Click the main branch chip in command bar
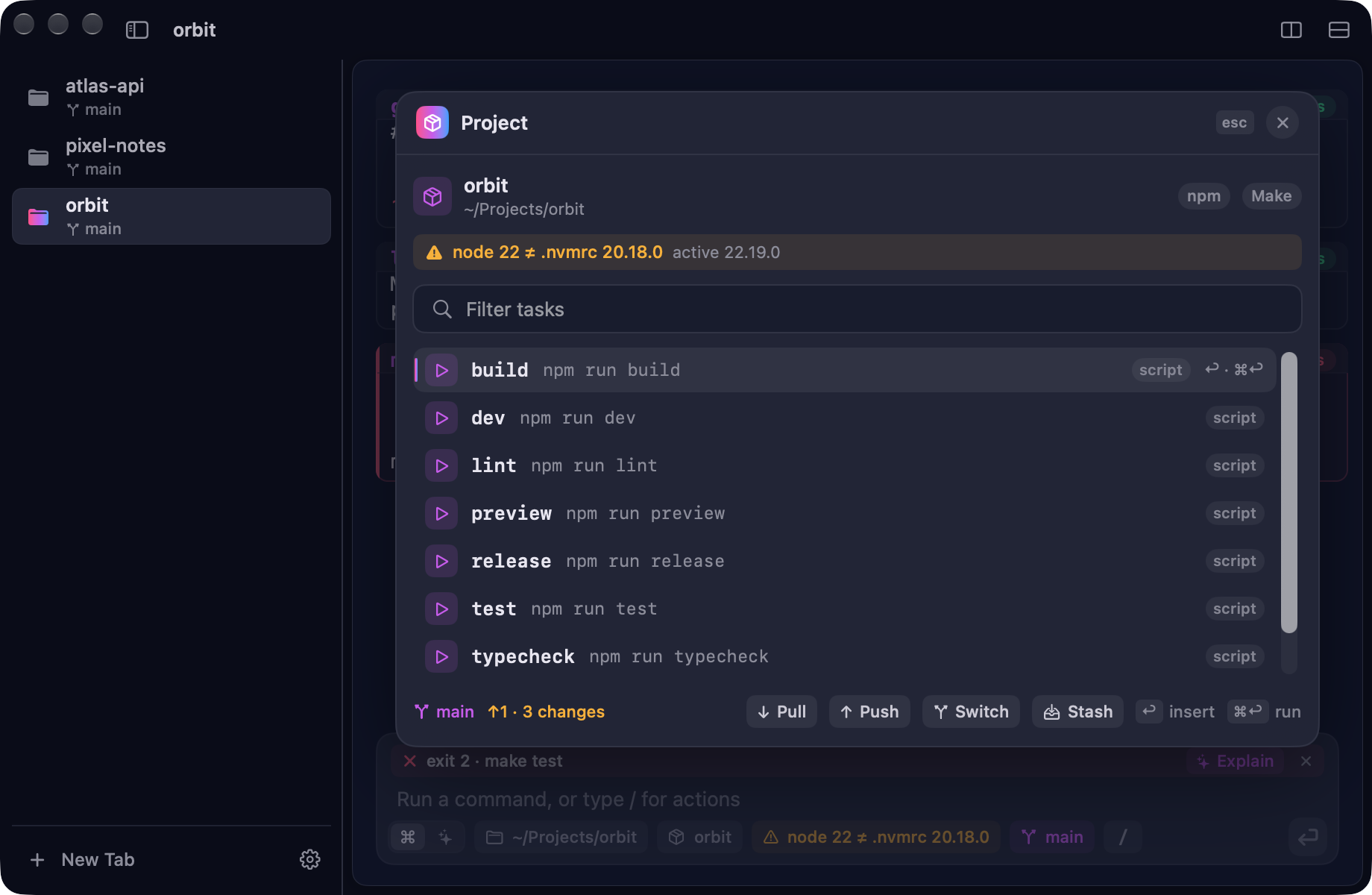1372x895 pixels. (x=1052, y=837)
